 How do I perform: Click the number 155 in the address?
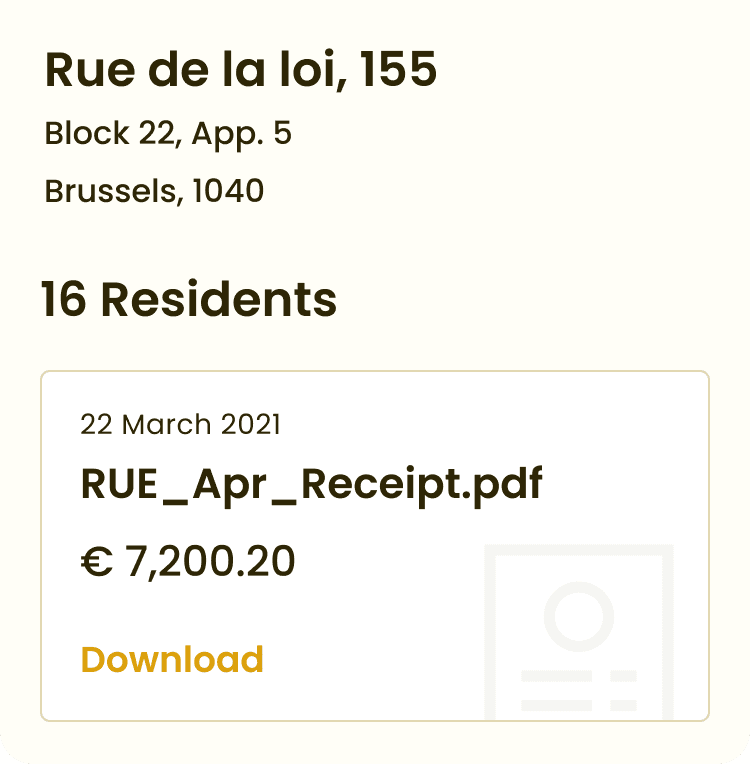pyautogui.click(x=398, y=69)
